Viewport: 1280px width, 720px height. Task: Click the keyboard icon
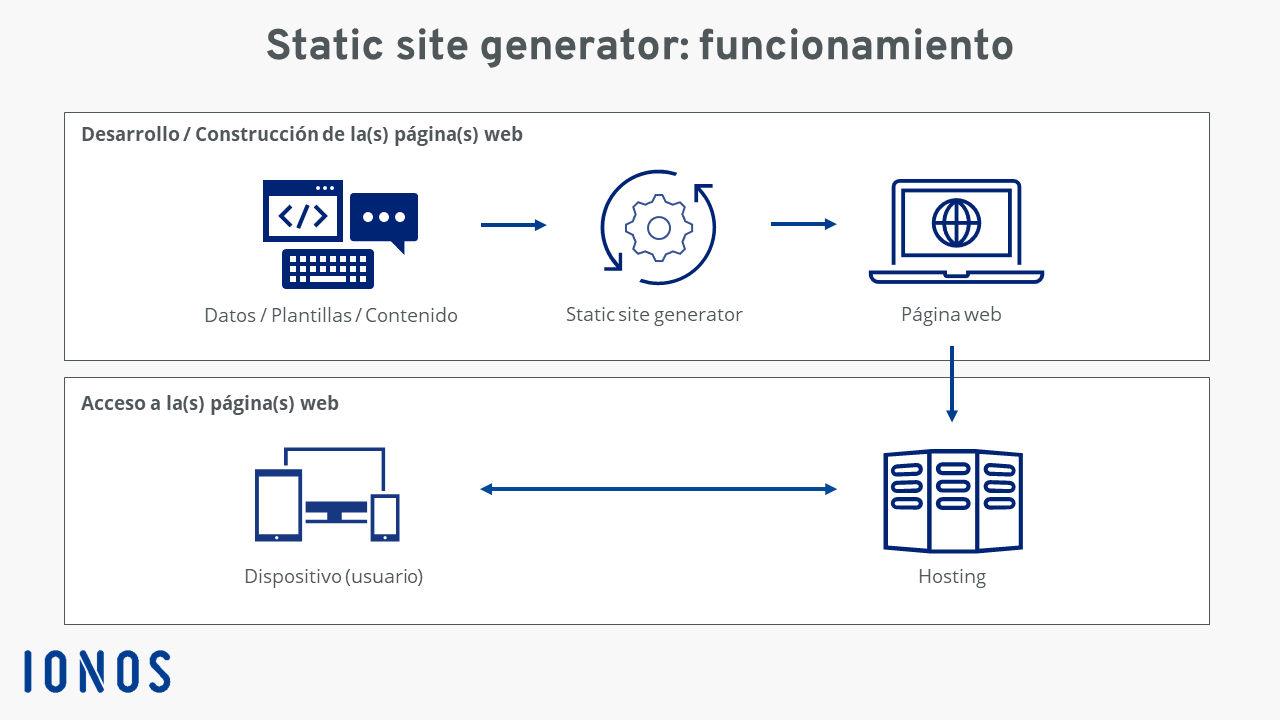328,269
